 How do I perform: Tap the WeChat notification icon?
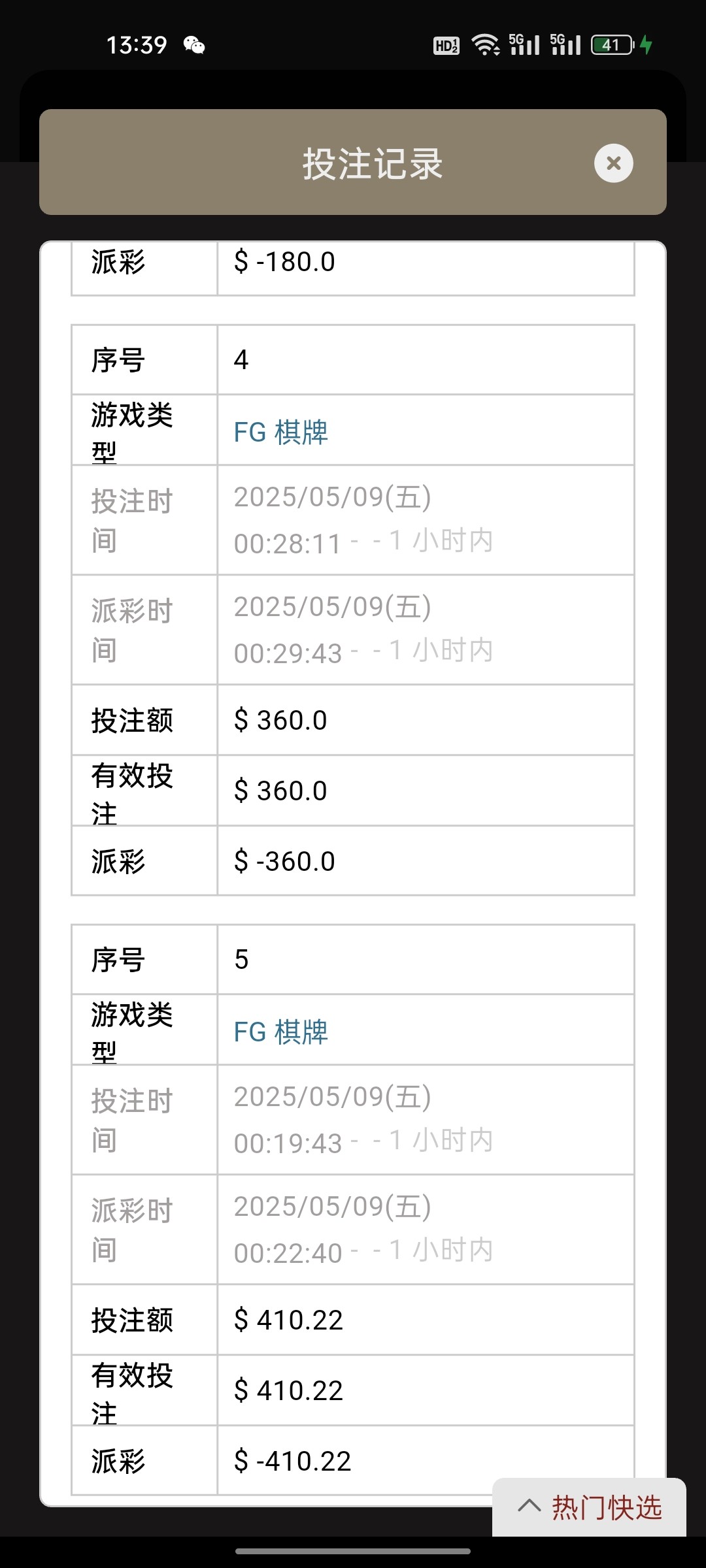194,45
